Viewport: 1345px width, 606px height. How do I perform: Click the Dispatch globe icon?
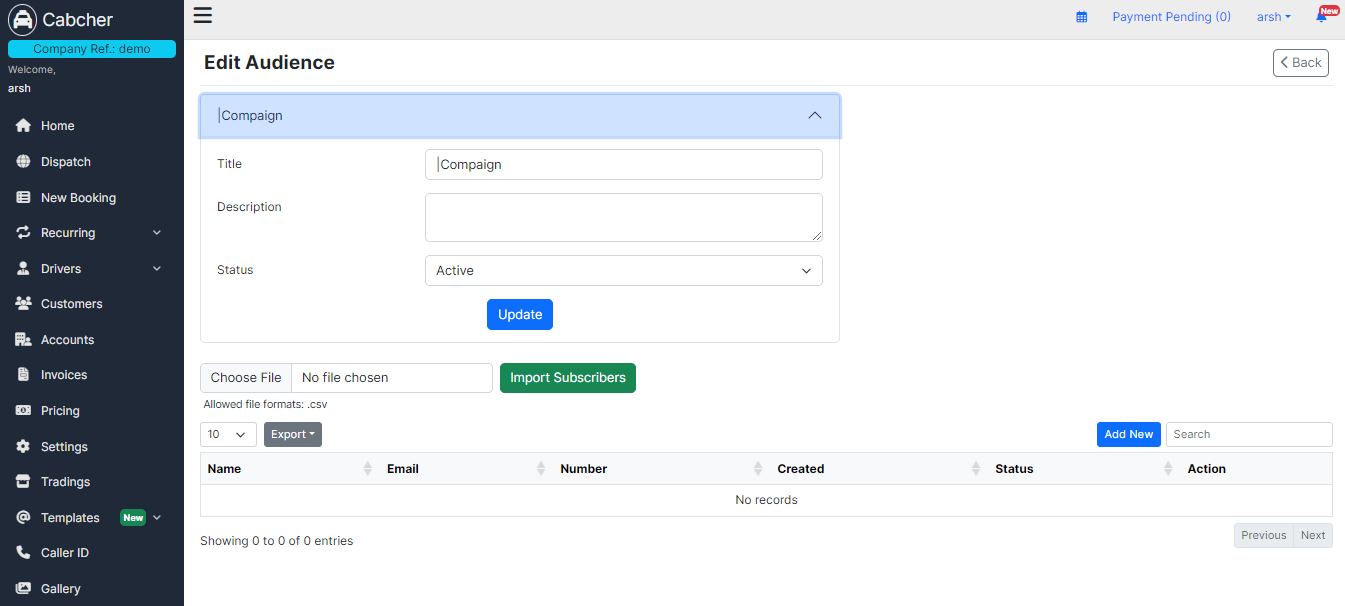23,162
